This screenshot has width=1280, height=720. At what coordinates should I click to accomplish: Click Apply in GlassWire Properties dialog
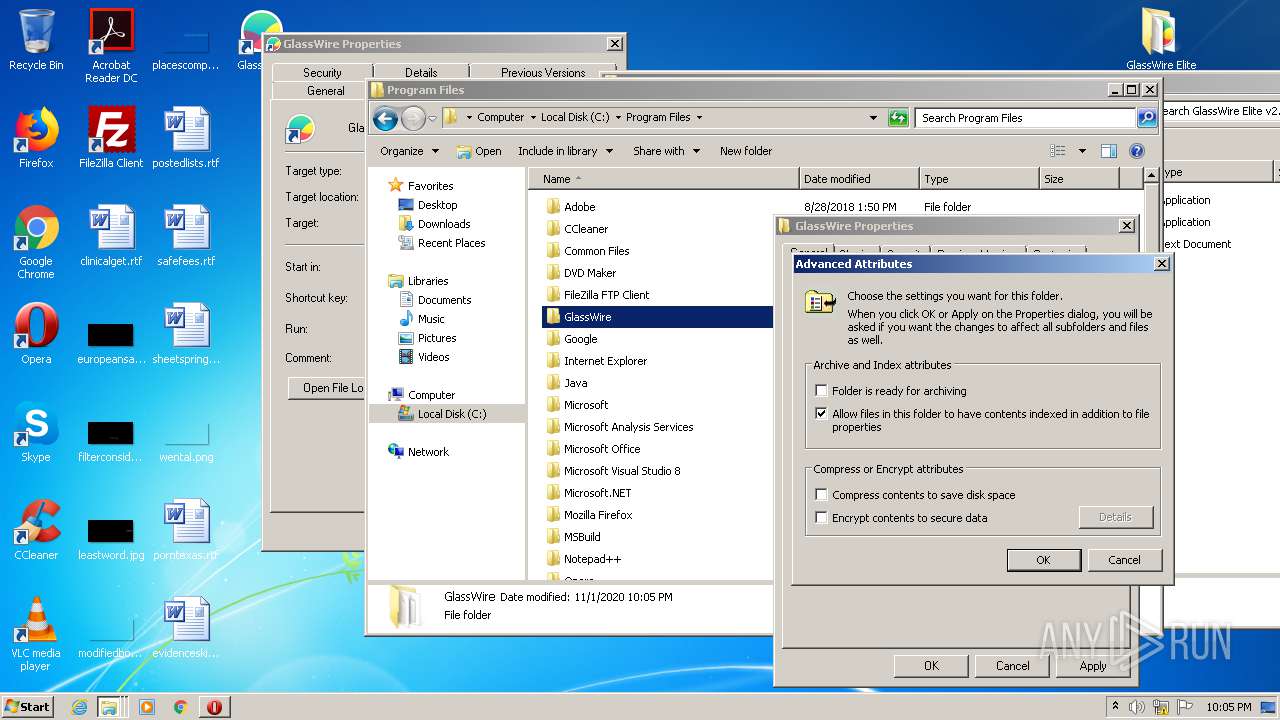click(1093, 666)
